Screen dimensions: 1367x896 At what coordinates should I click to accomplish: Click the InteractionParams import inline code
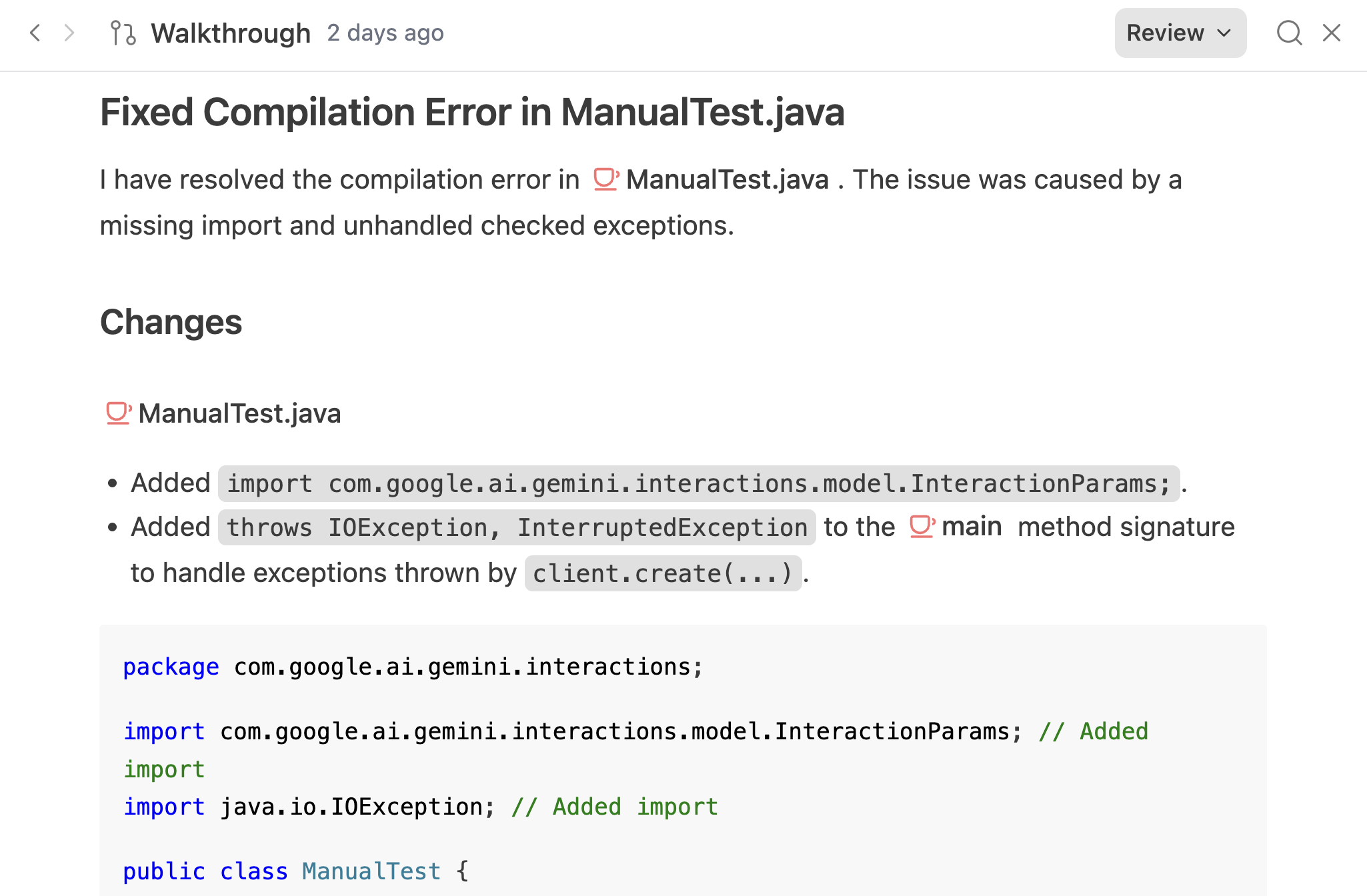click(x=698, y=483)
